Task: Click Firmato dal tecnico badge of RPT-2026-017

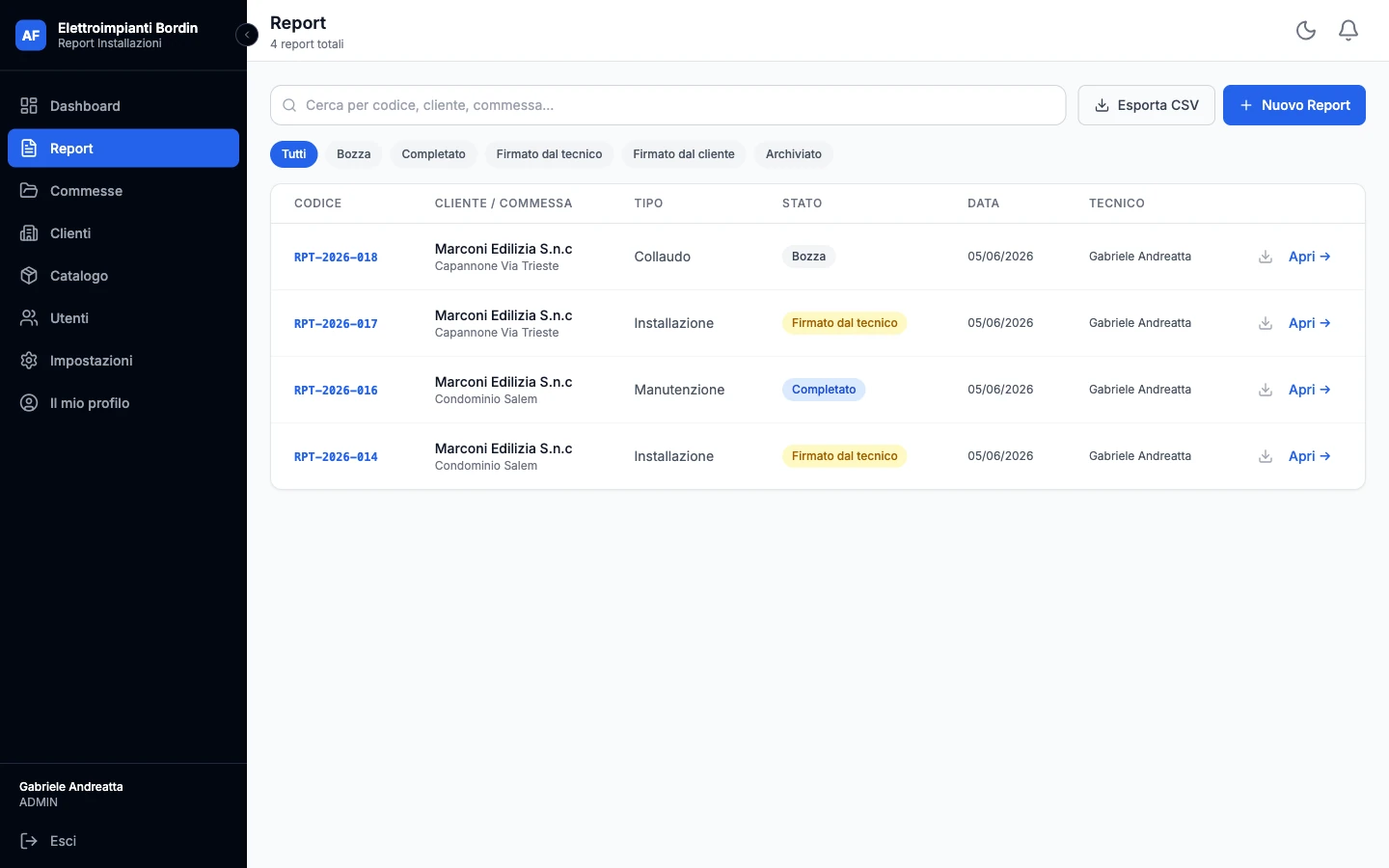Action: click(845, 323)
